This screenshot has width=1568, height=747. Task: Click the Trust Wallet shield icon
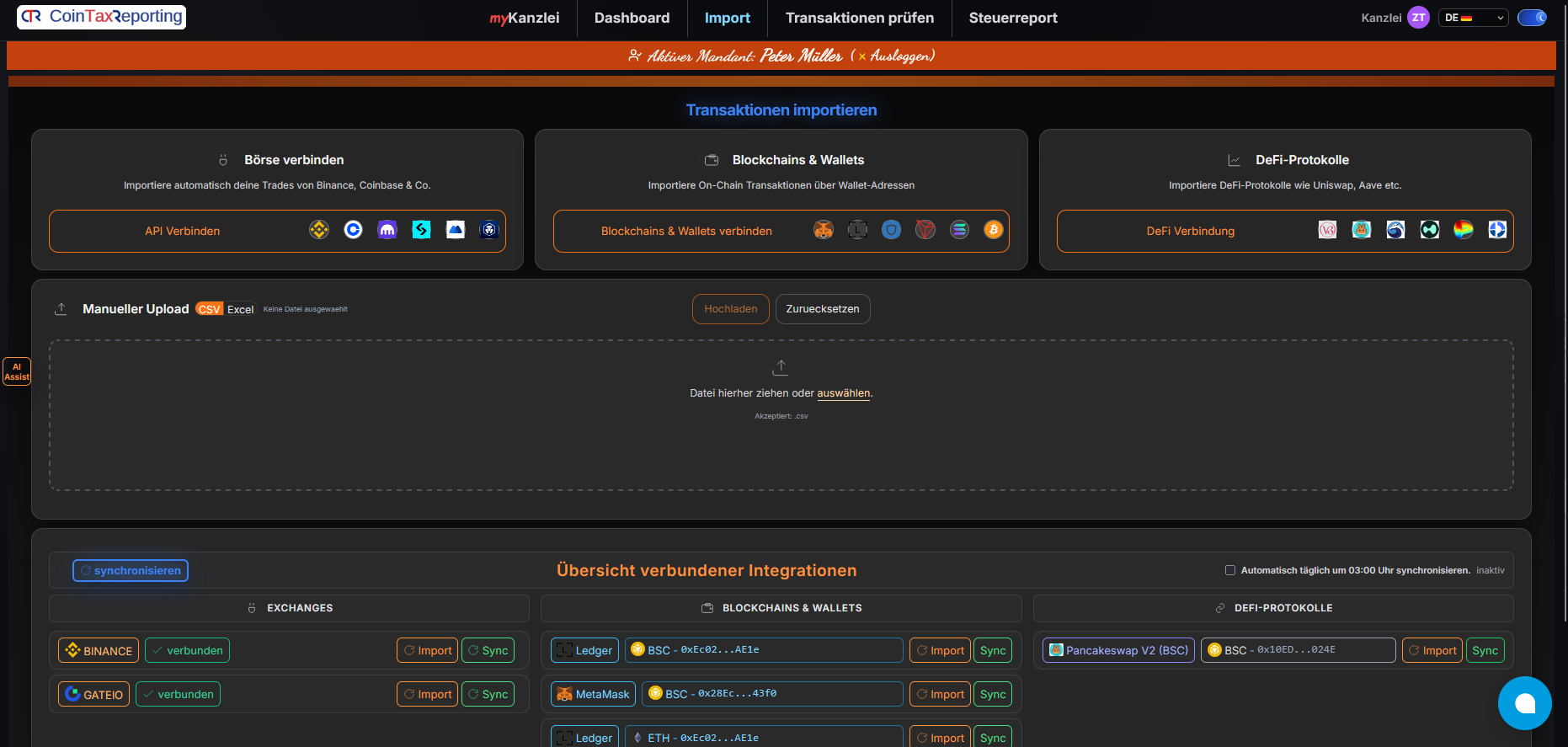click(892, 230)
